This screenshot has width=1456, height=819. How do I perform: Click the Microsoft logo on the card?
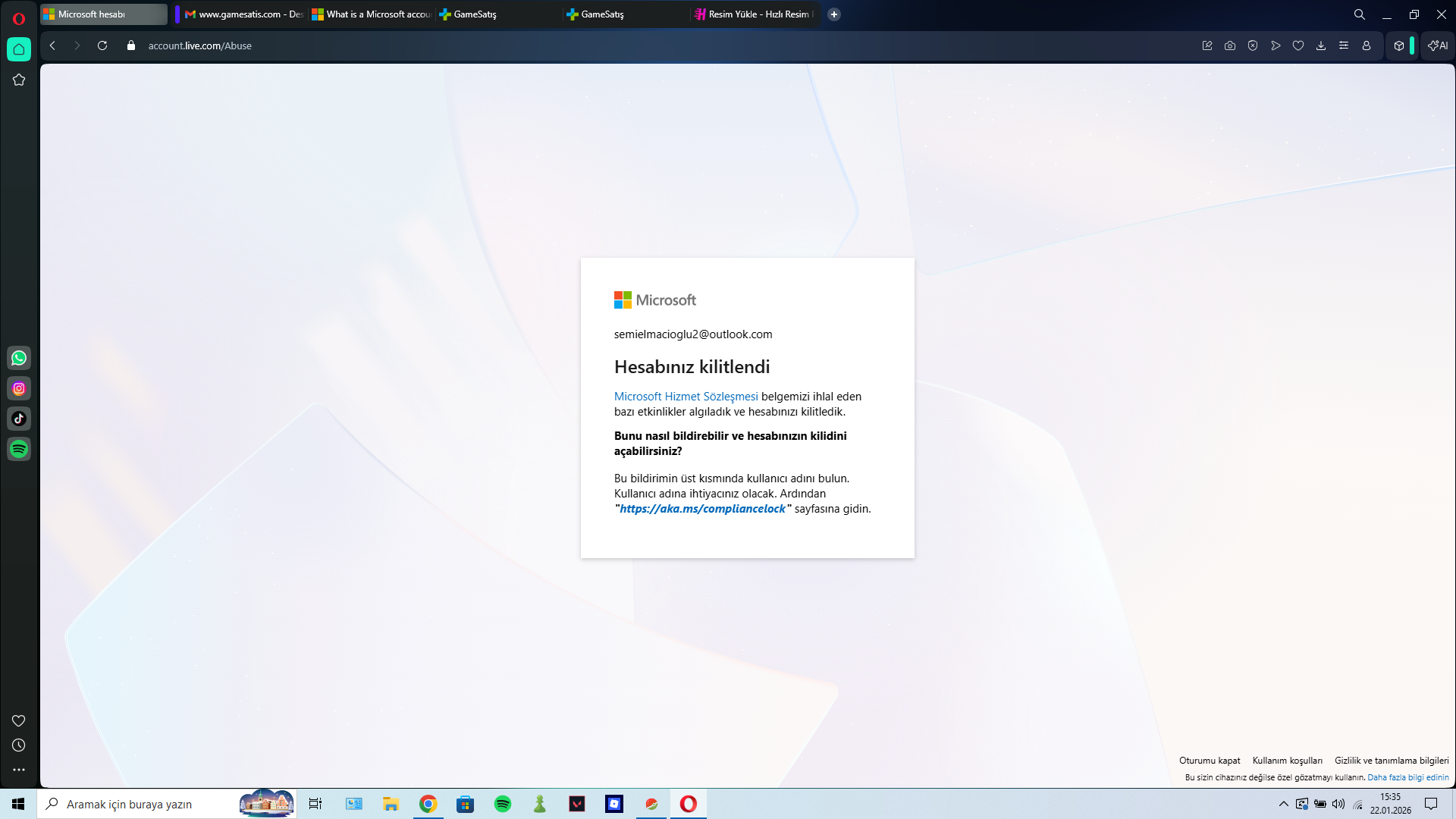[655, 300]
